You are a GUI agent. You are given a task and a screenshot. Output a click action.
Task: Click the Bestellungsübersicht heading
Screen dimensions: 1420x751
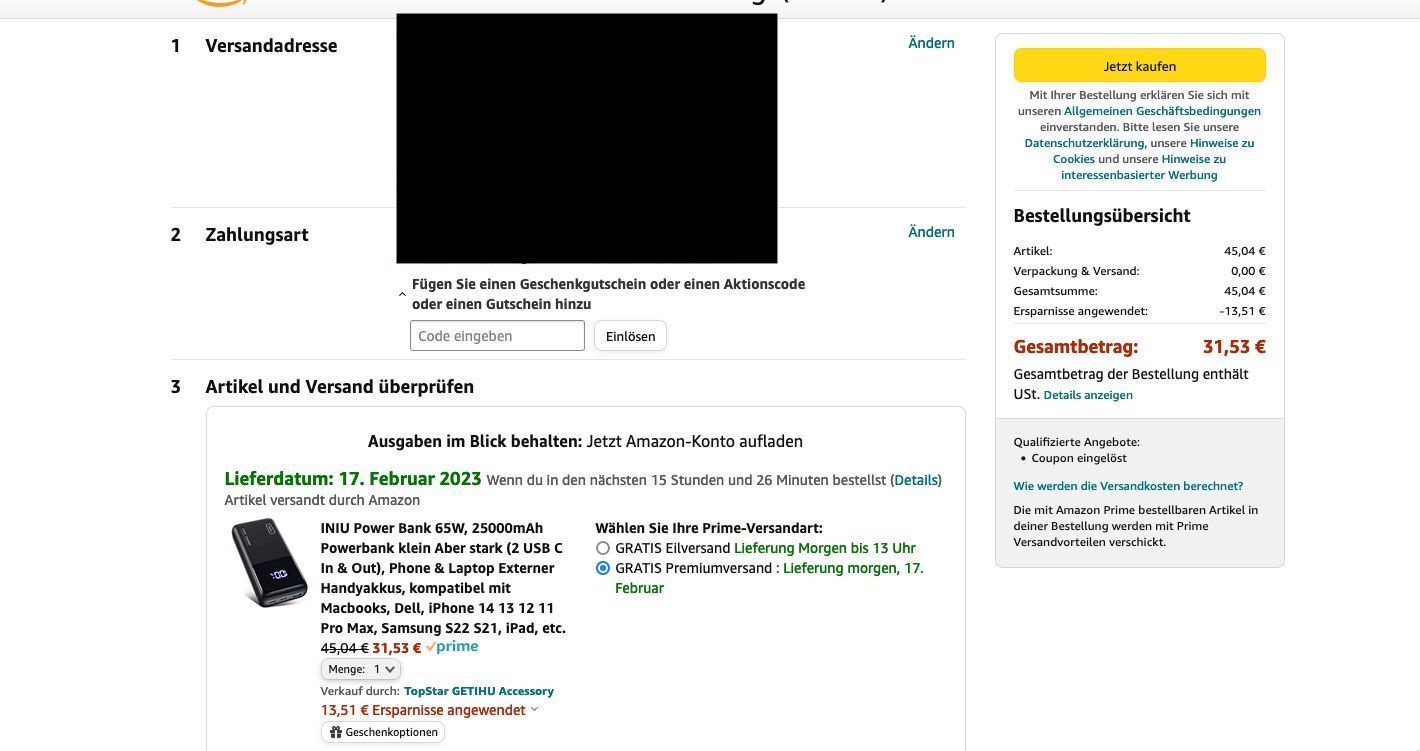(1102, 216)
